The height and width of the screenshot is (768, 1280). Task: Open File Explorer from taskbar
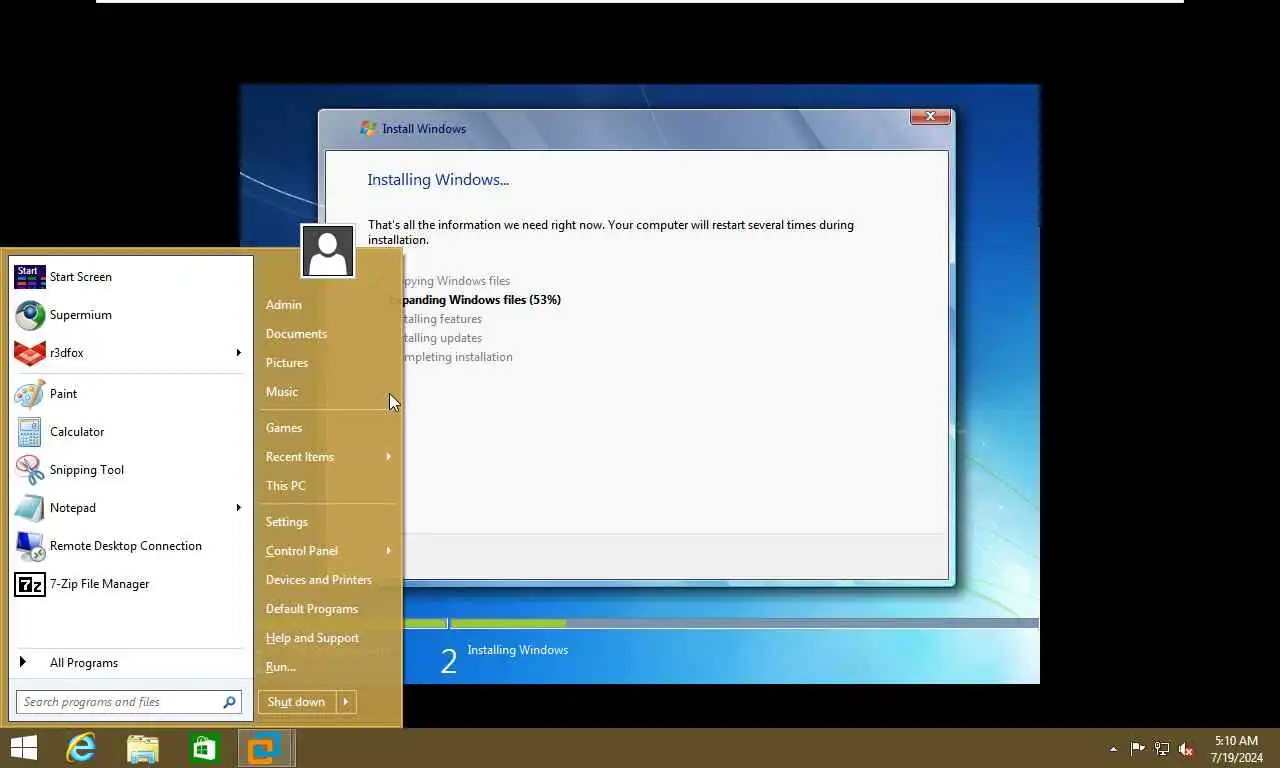click(143, 748)
